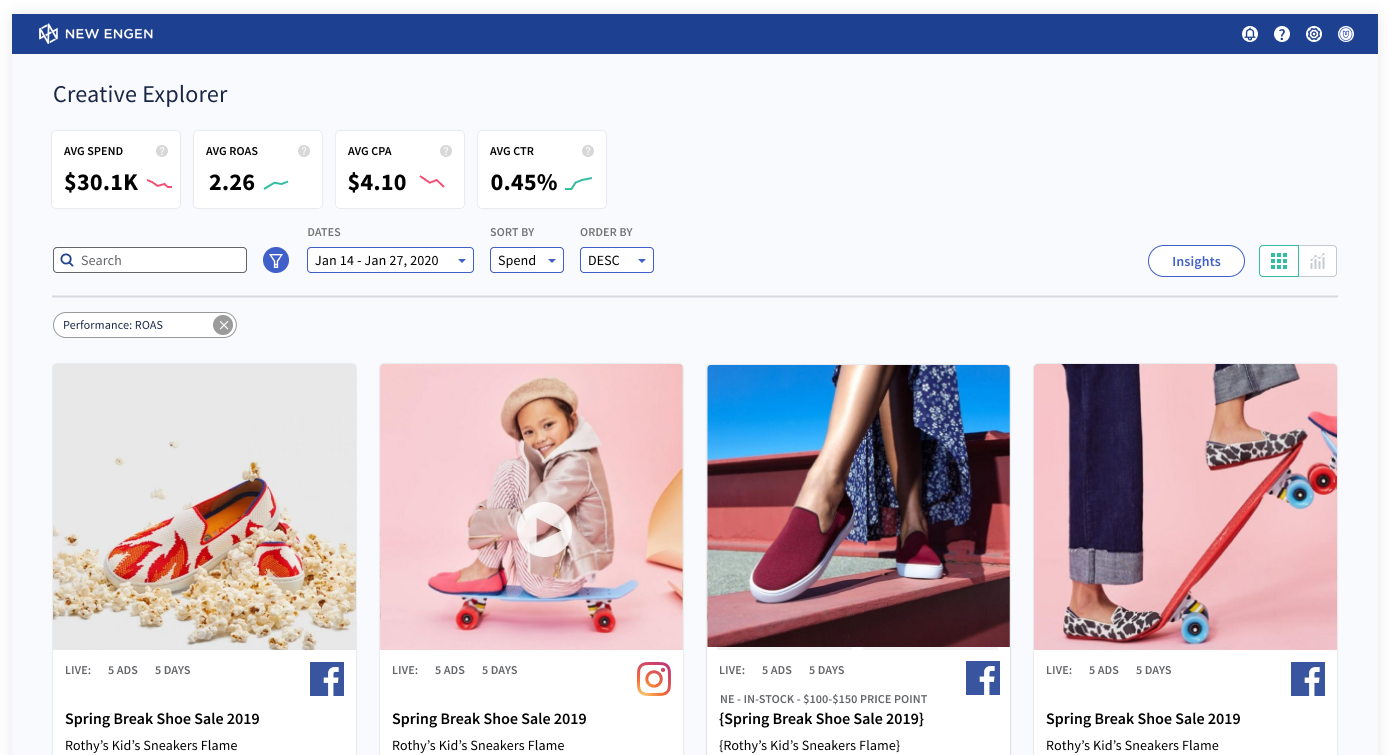
Task: Open the burgundy slip-on shoe thumbnail
Action: pos(858,506)
